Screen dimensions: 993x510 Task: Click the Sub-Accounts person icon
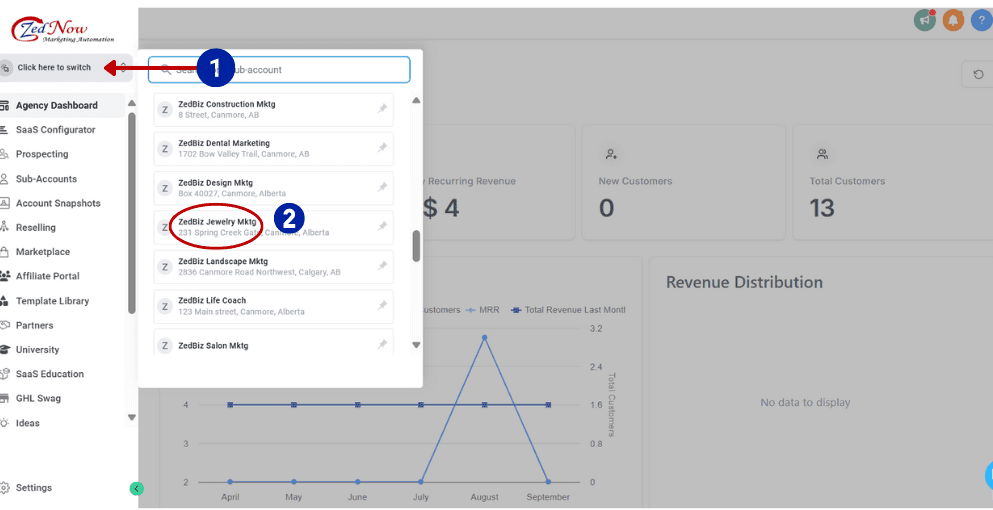click(4, 179)
